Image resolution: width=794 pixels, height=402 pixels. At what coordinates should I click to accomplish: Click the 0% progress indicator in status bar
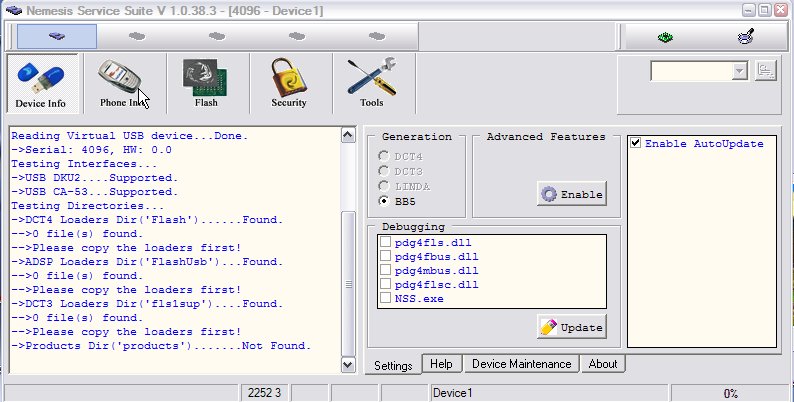tap(730, 393)
